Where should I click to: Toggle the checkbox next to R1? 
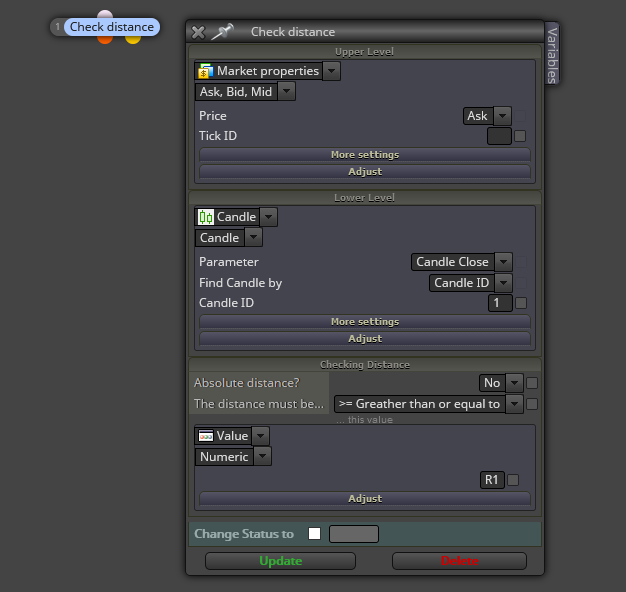click(513, 480)
